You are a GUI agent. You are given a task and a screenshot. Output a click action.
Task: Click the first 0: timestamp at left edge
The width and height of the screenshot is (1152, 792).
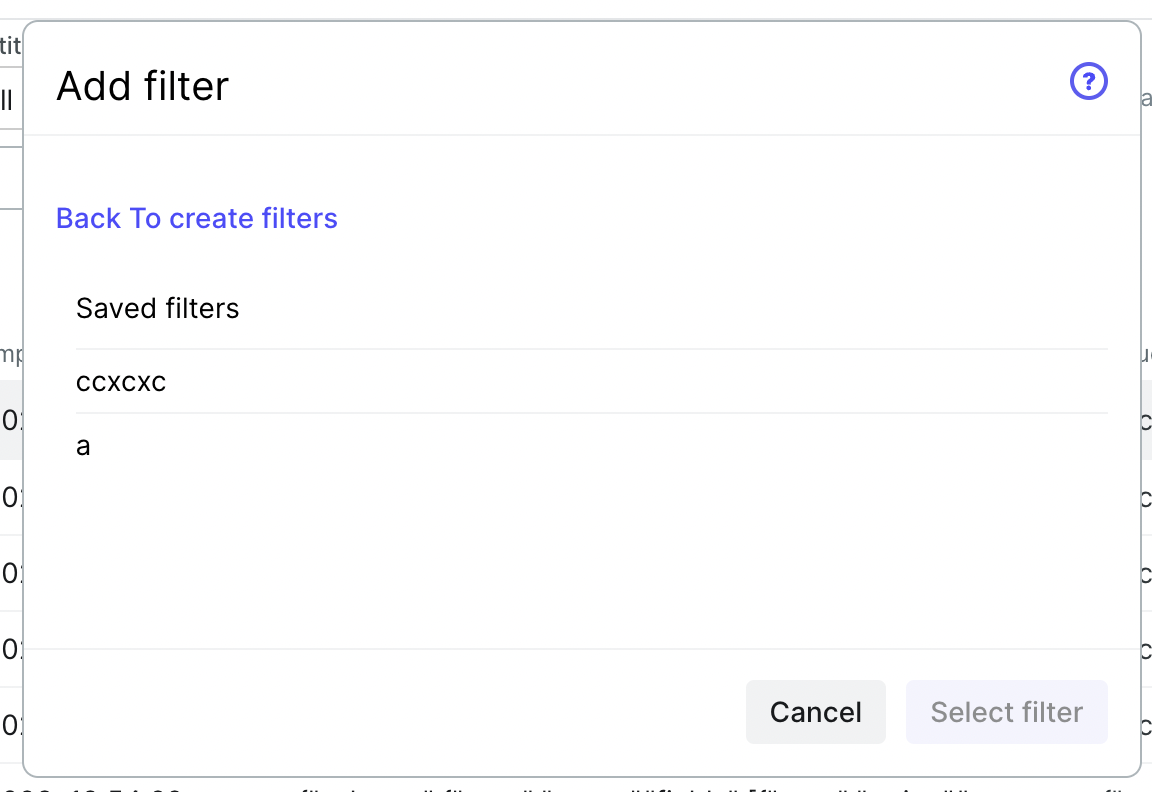pyautogui.click(x=8, y=422)
